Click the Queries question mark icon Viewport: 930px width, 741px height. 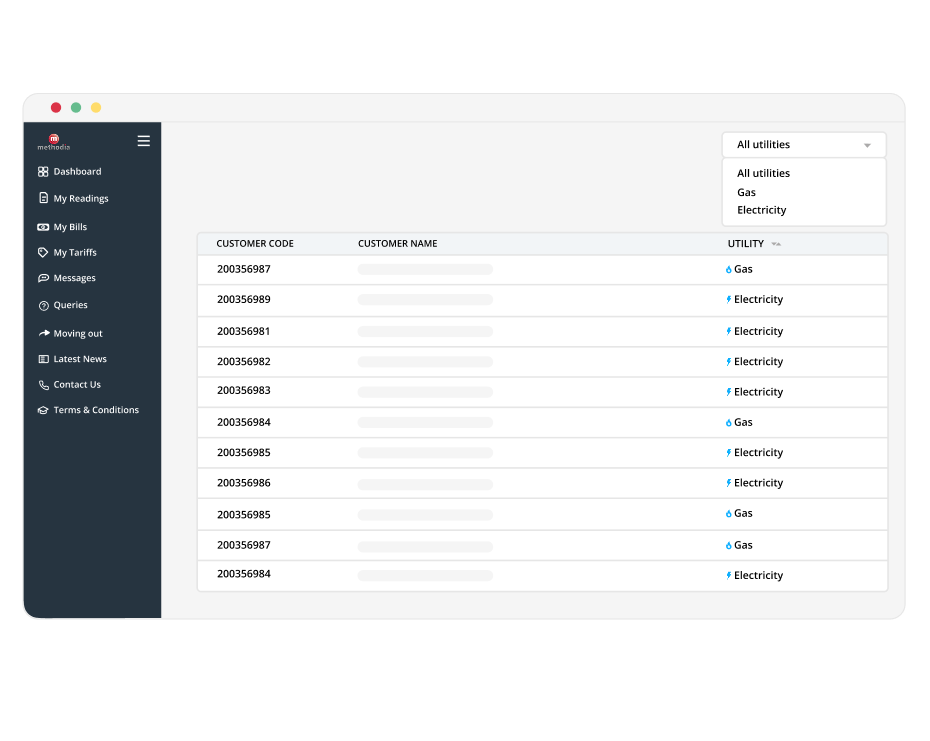pyautogui.click(x=43, y=305)
